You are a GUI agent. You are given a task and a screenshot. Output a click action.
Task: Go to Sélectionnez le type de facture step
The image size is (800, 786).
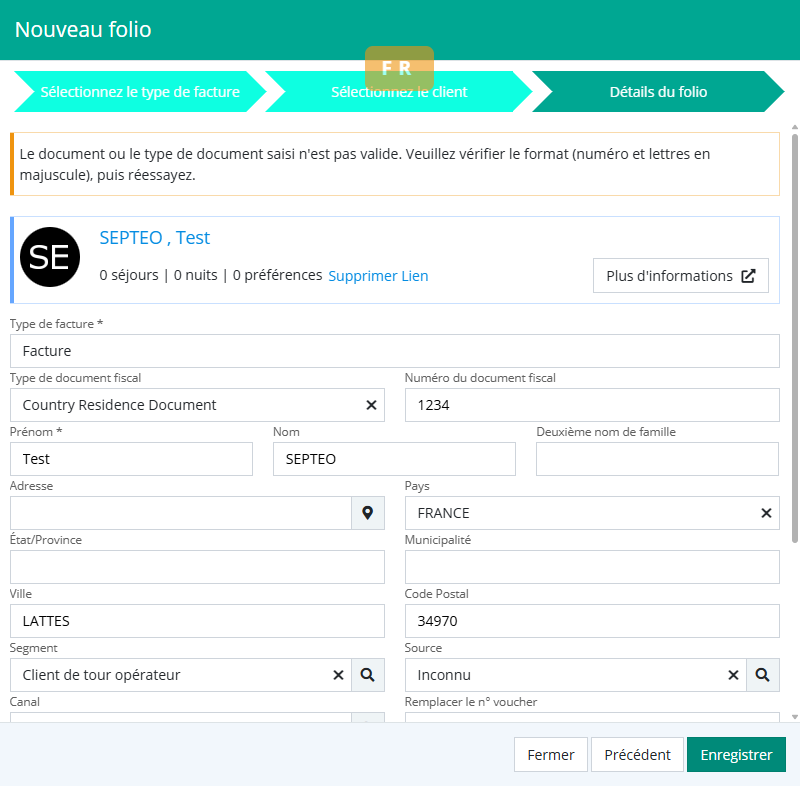point(140,92)
